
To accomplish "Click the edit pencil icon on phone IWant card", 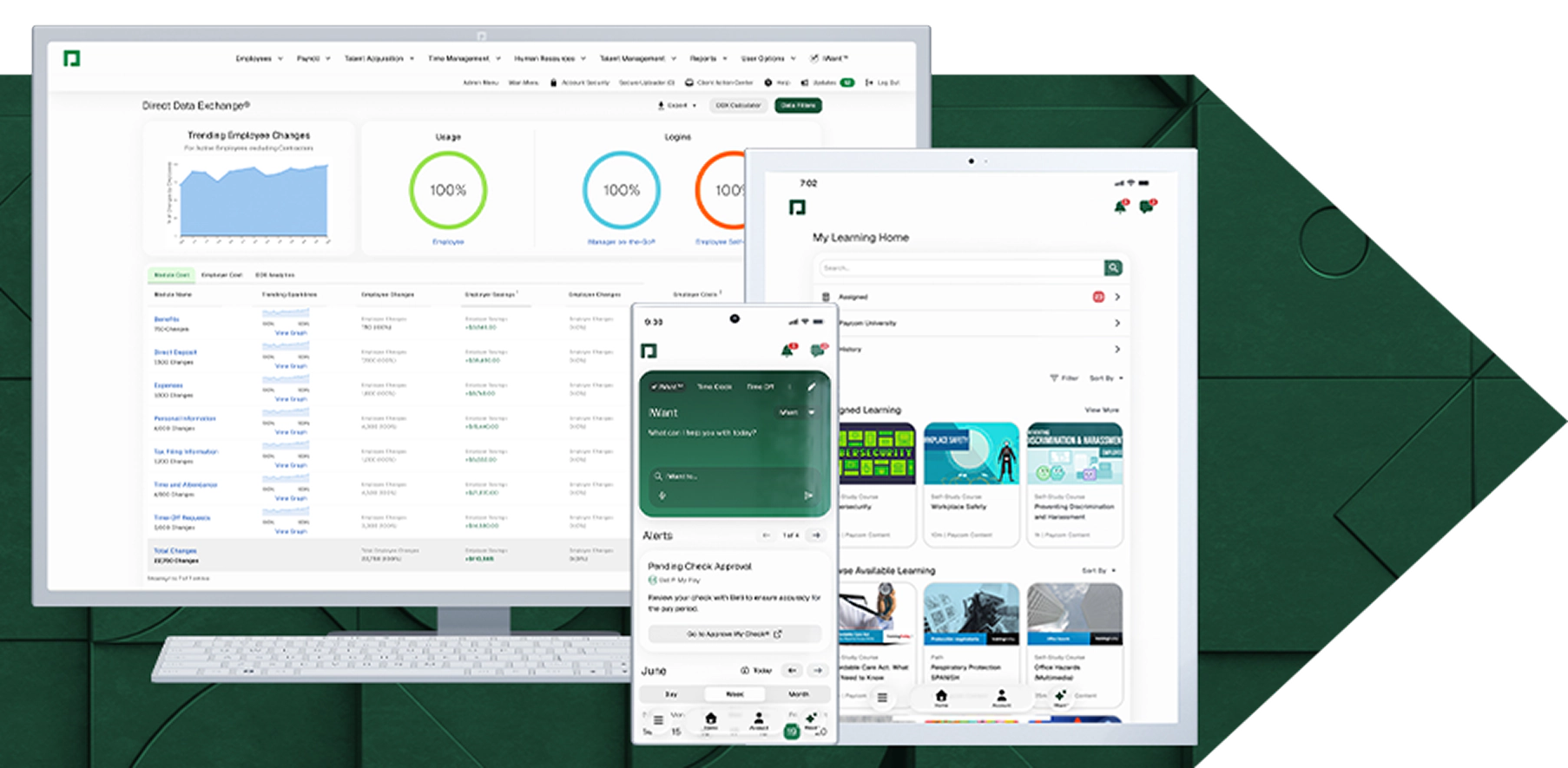I will pyautogui.click(x=812, y=387).
